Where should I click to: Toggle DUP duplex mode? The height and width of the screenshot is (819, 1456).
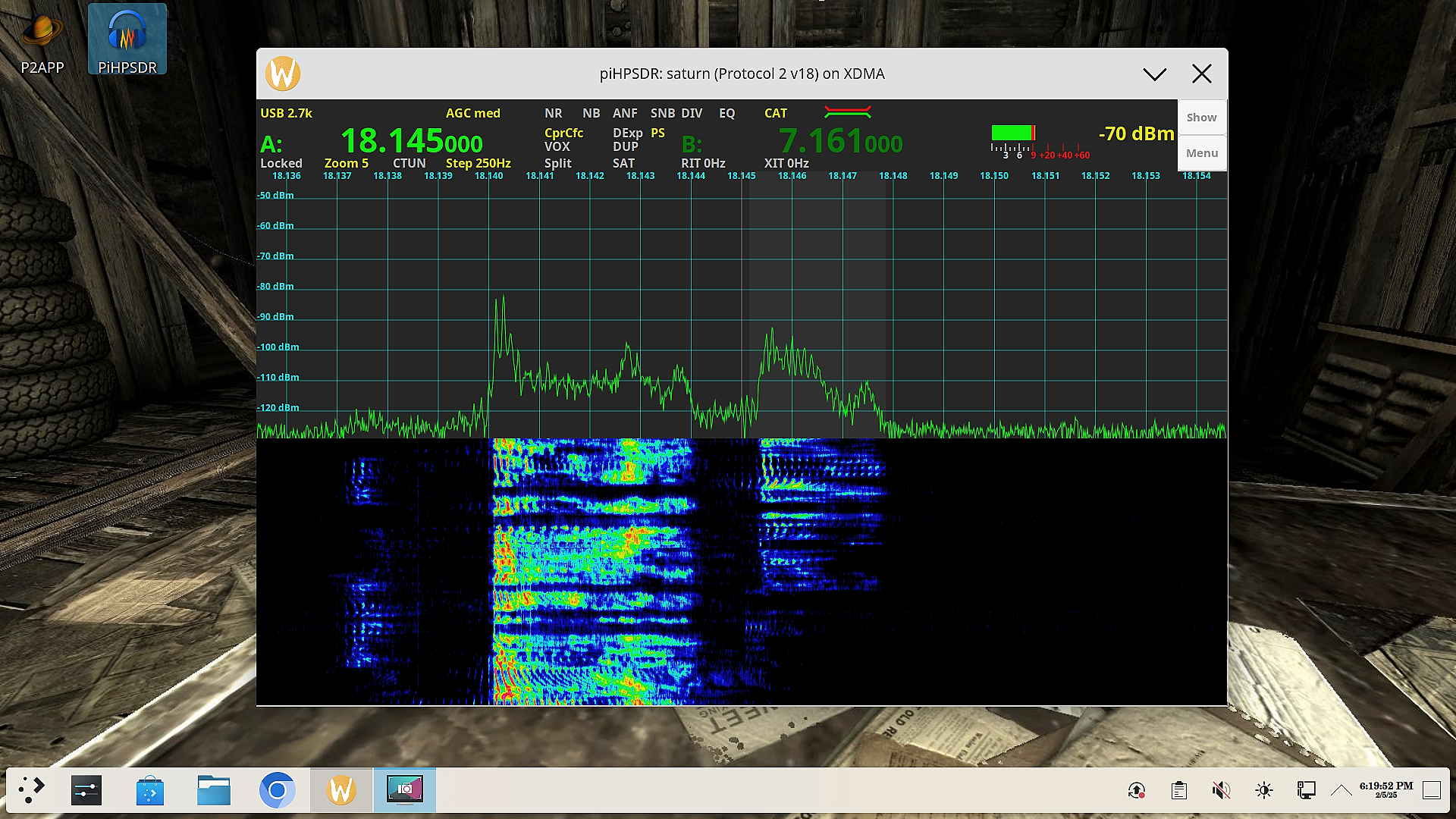(626, 146)
